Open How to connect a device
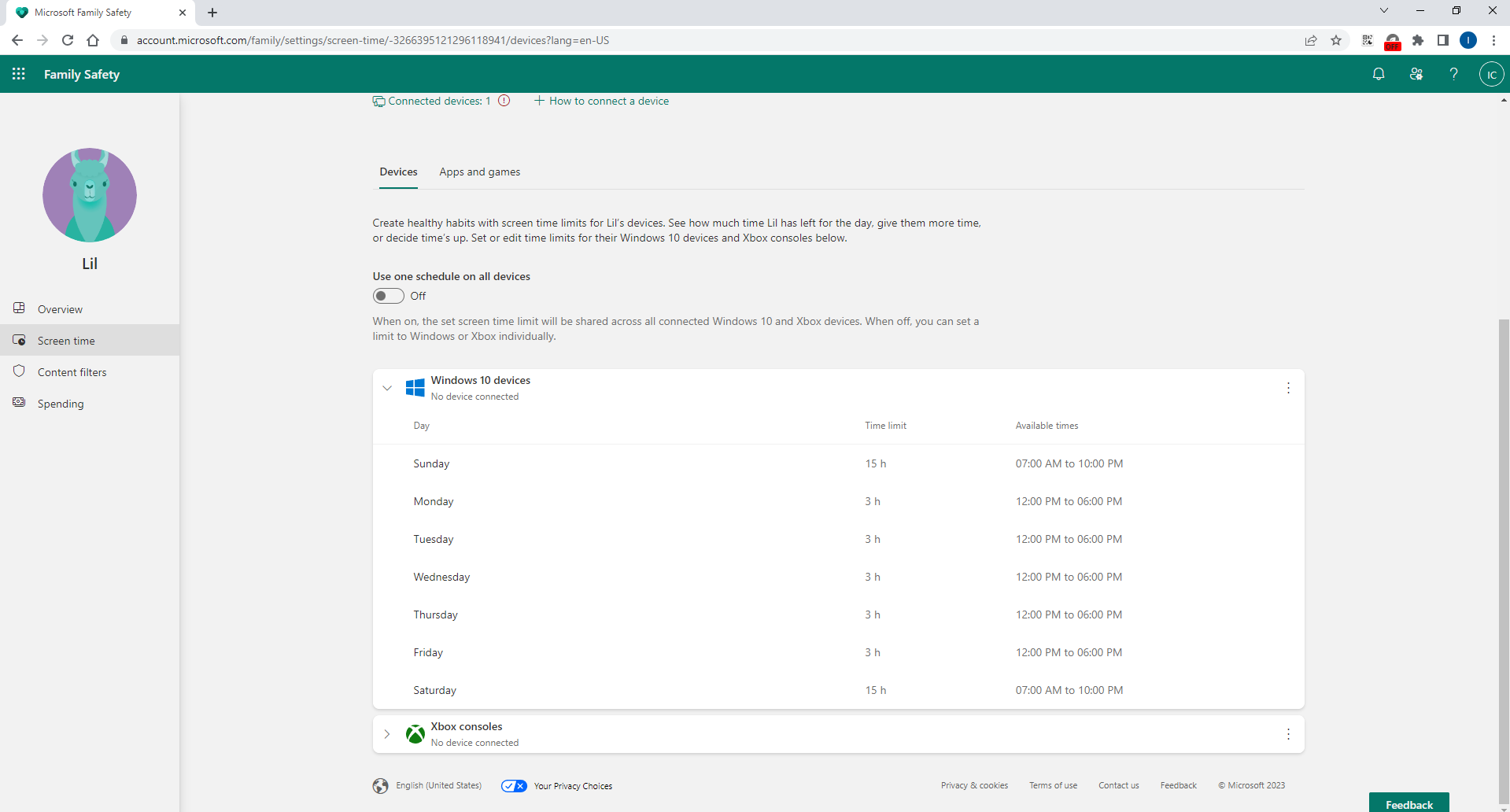This screenshot has width=1510, height=812. click(x=602, y=101)
